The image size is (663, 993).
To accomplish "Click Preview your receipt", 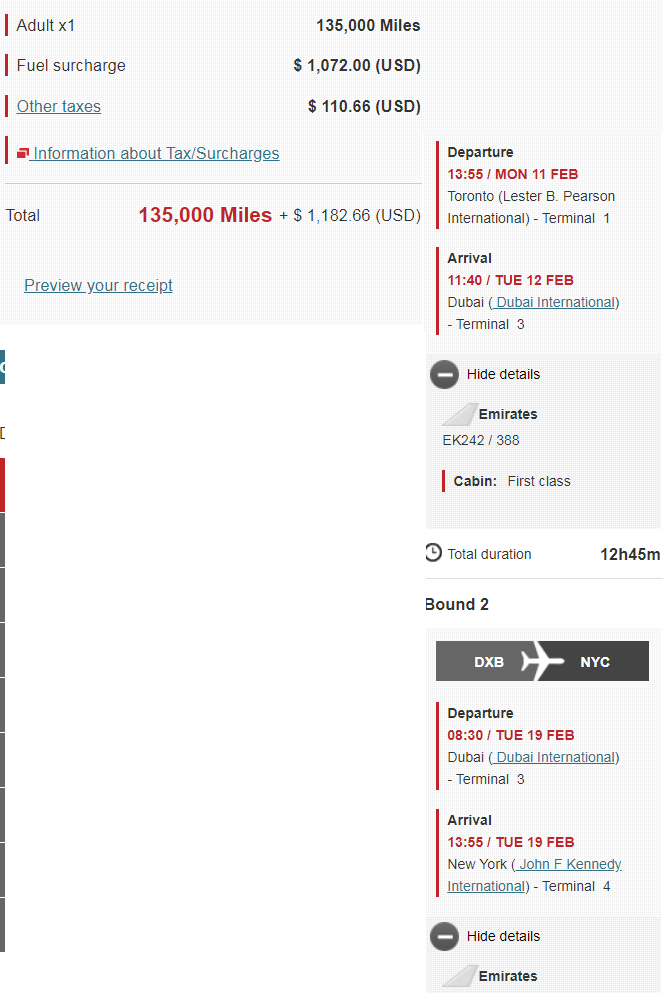I will coord(98,285).
